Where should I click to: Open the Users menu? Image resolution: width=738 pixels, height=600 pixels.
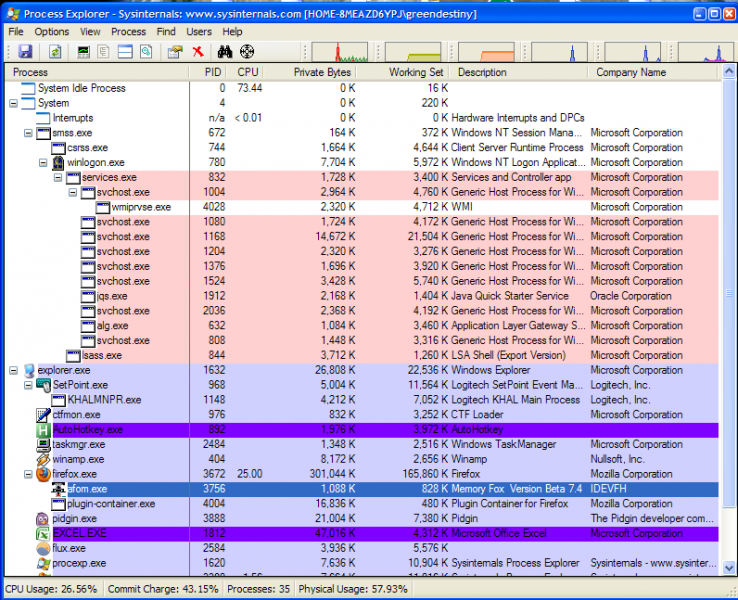(x=199, y=32)
